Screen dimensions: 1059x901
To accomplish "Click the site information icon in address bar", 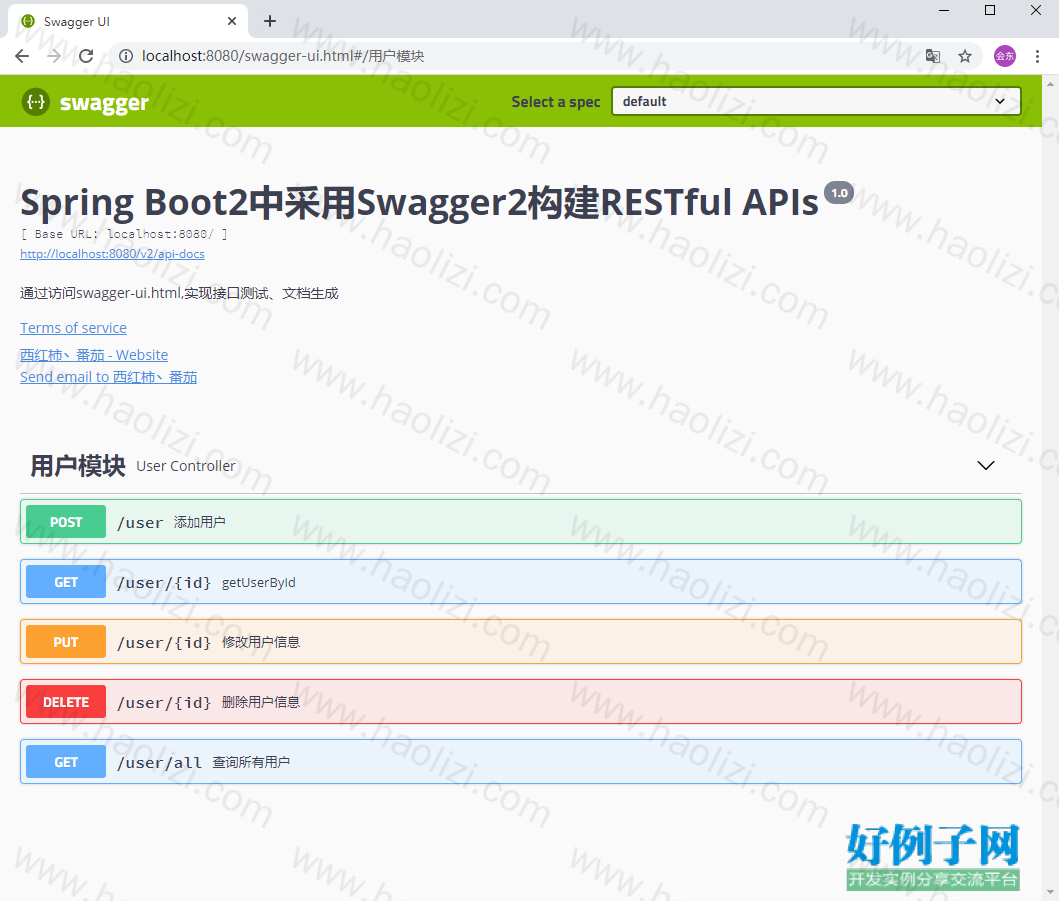I will coord(126,56).
